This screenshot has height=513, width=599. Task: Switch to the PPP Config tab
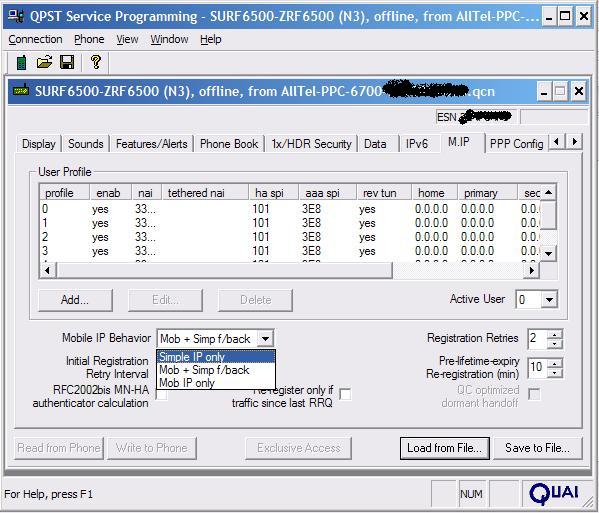point(516,144)
